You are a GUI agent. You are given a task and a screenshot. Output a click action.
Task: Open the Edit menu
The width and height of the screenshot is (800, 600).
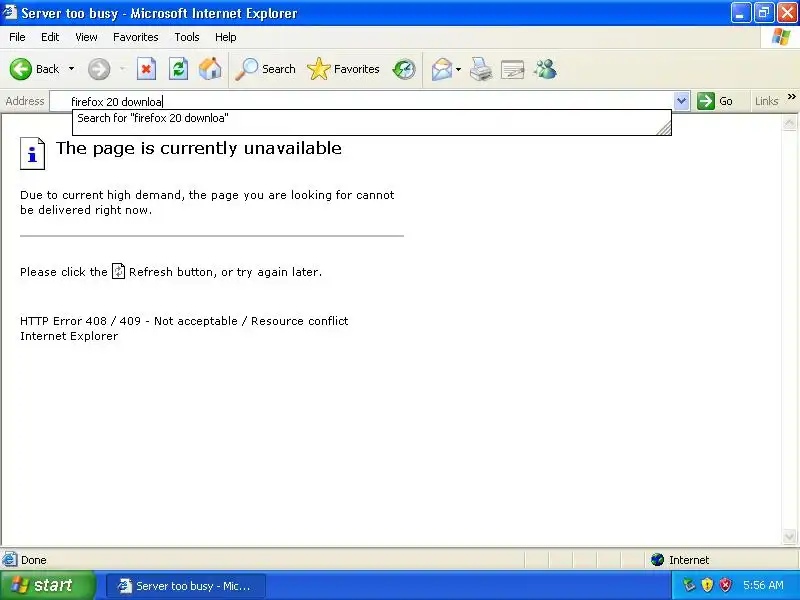50,37
